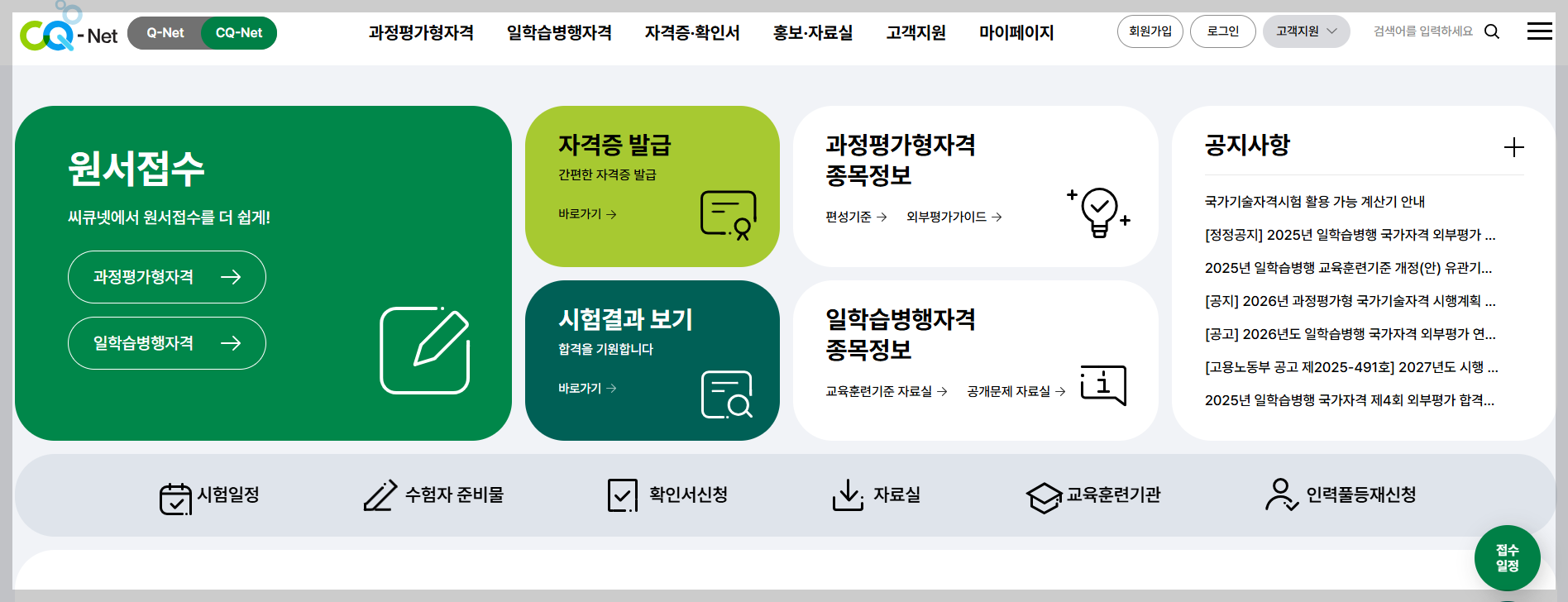Click the 회원가입 button
This screenshot has width=1568, height=602.
[1150, 31]
